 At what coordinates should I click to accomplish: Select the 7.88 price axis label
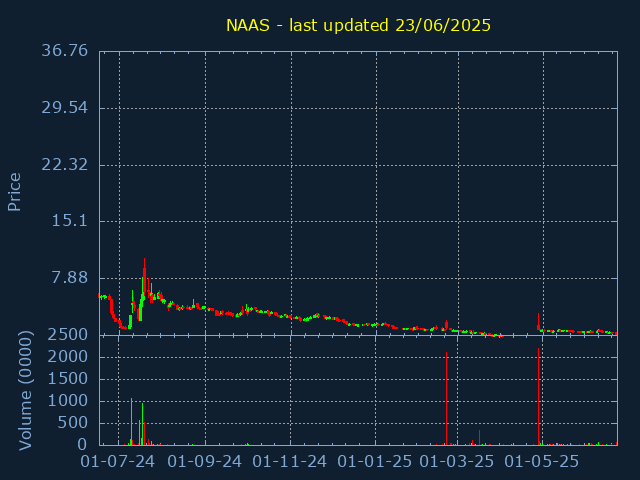click(x=69, y=278)
